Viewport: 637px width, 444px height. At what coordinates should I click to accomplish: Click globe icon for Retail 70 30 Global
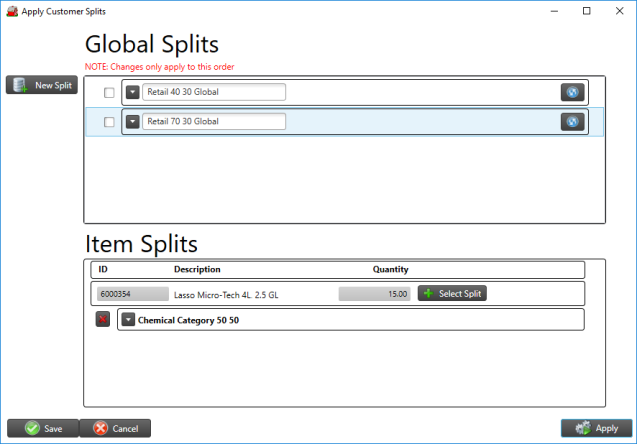point(571,122)
